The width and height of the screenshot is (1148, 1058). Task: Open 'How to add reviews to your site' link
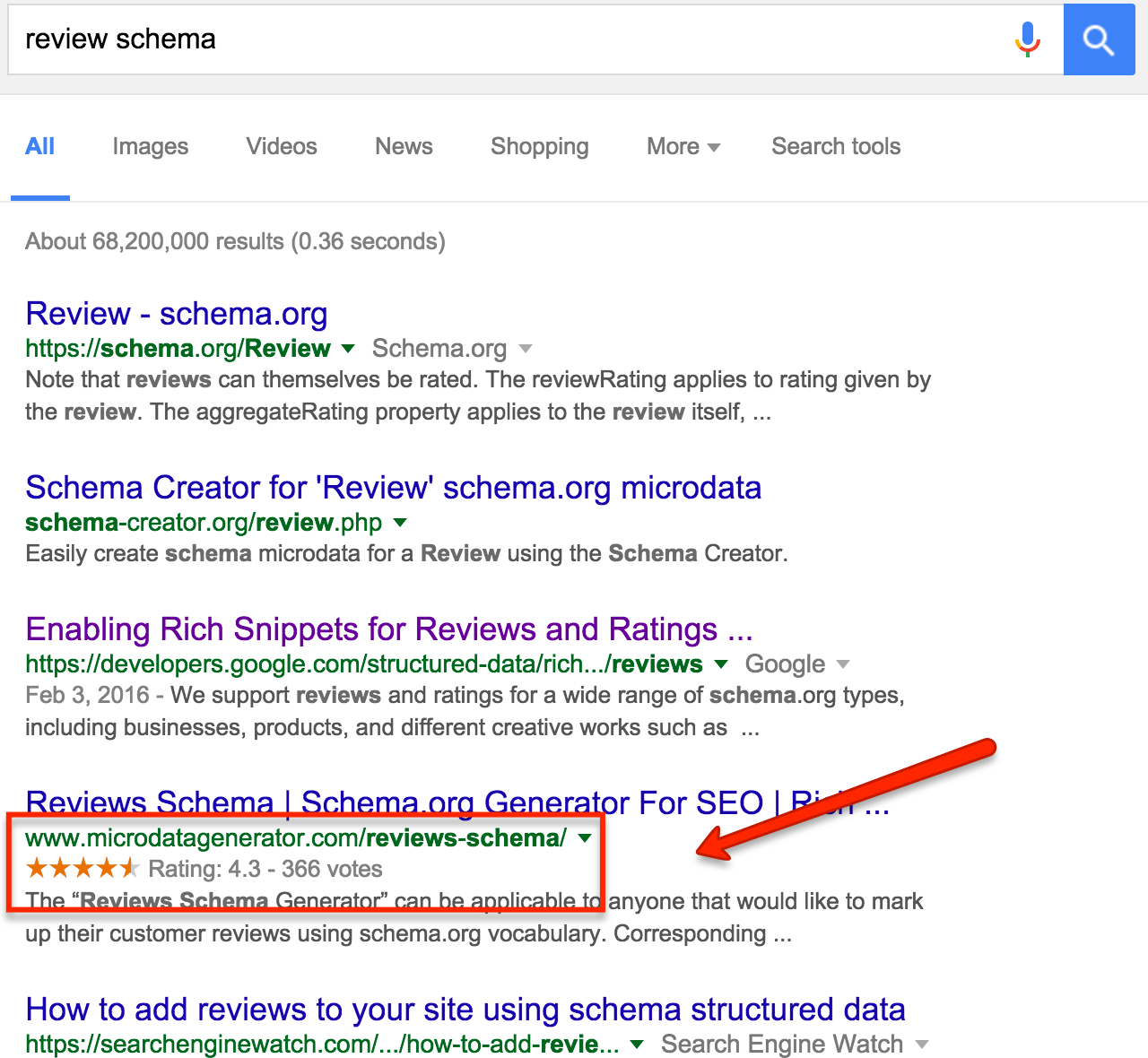465,1010
